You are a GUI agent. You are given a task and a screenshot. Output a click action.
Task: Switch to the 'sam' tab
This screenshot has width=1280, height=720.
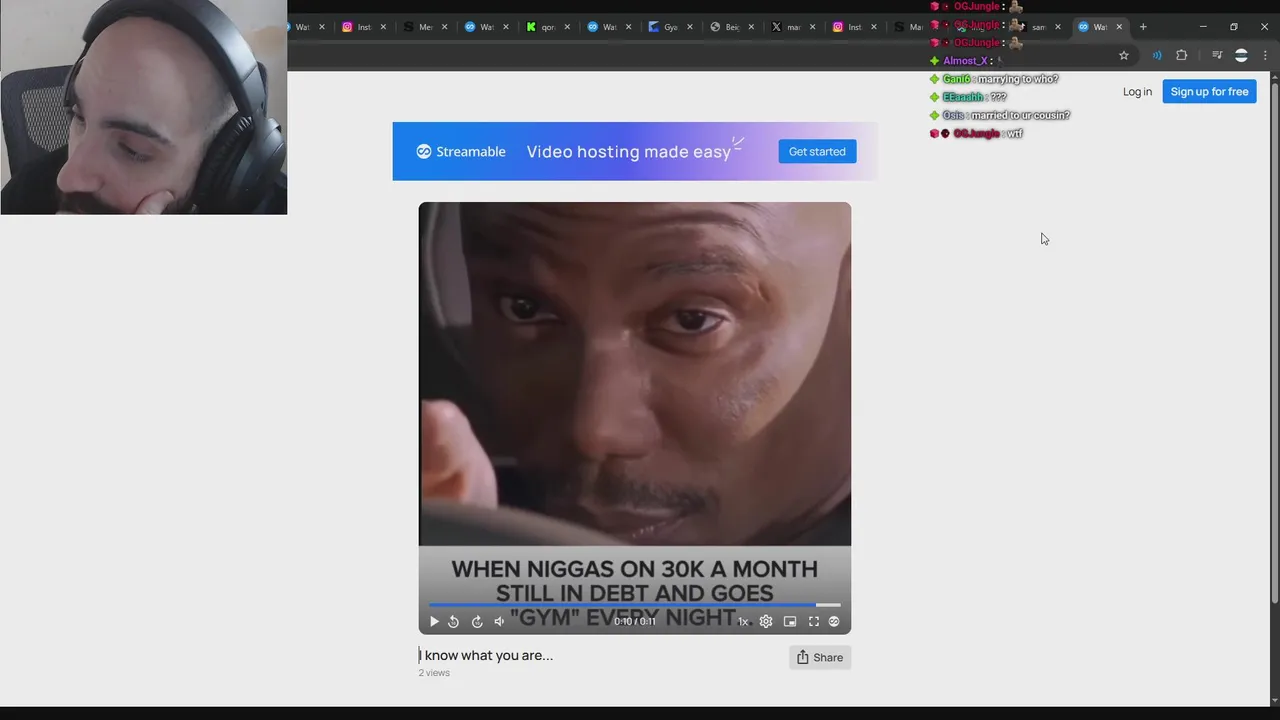(1037, 27)
